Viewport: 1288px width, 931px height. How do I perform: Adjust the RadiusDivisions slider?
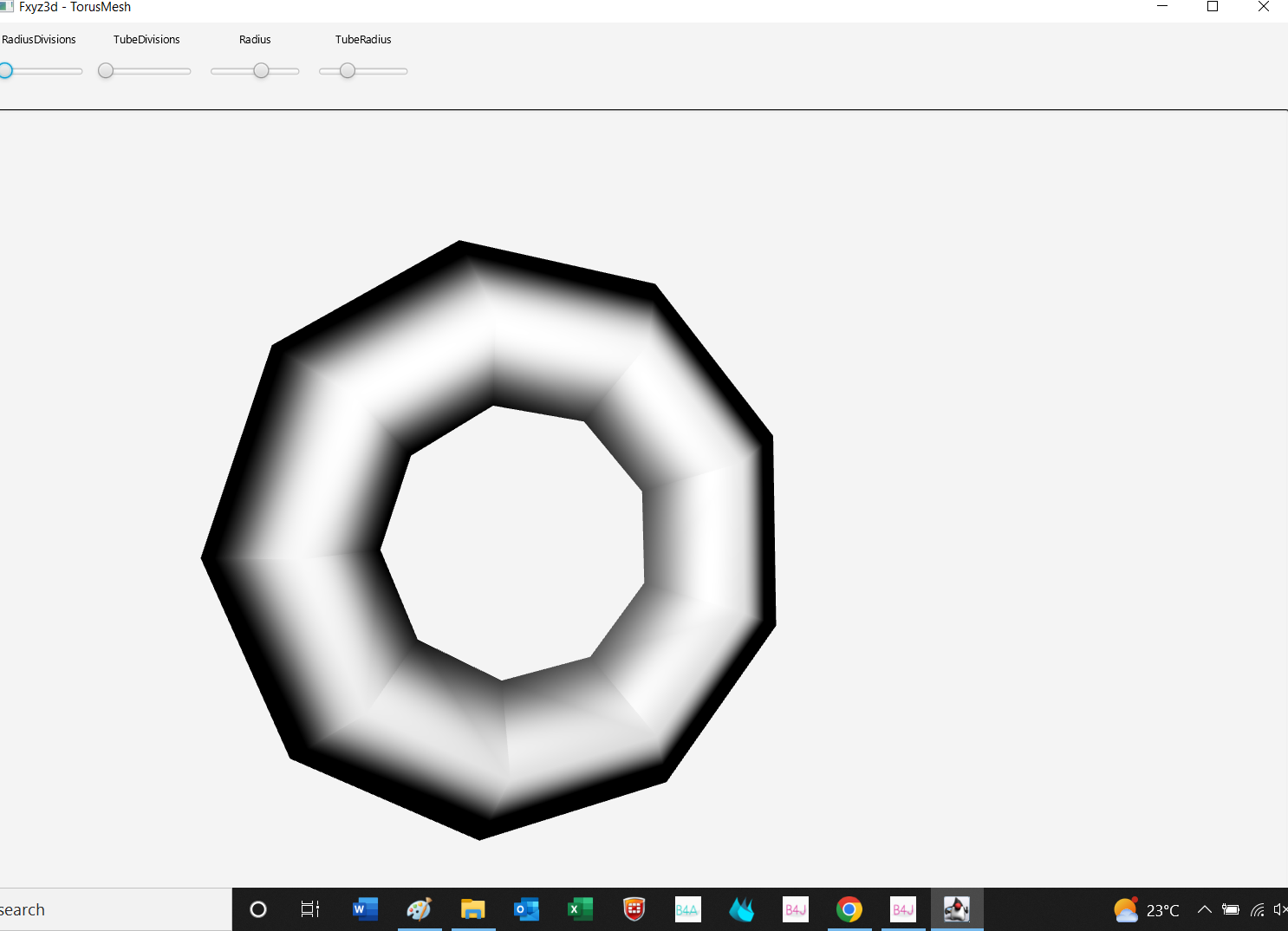click(x=7, y=70)
